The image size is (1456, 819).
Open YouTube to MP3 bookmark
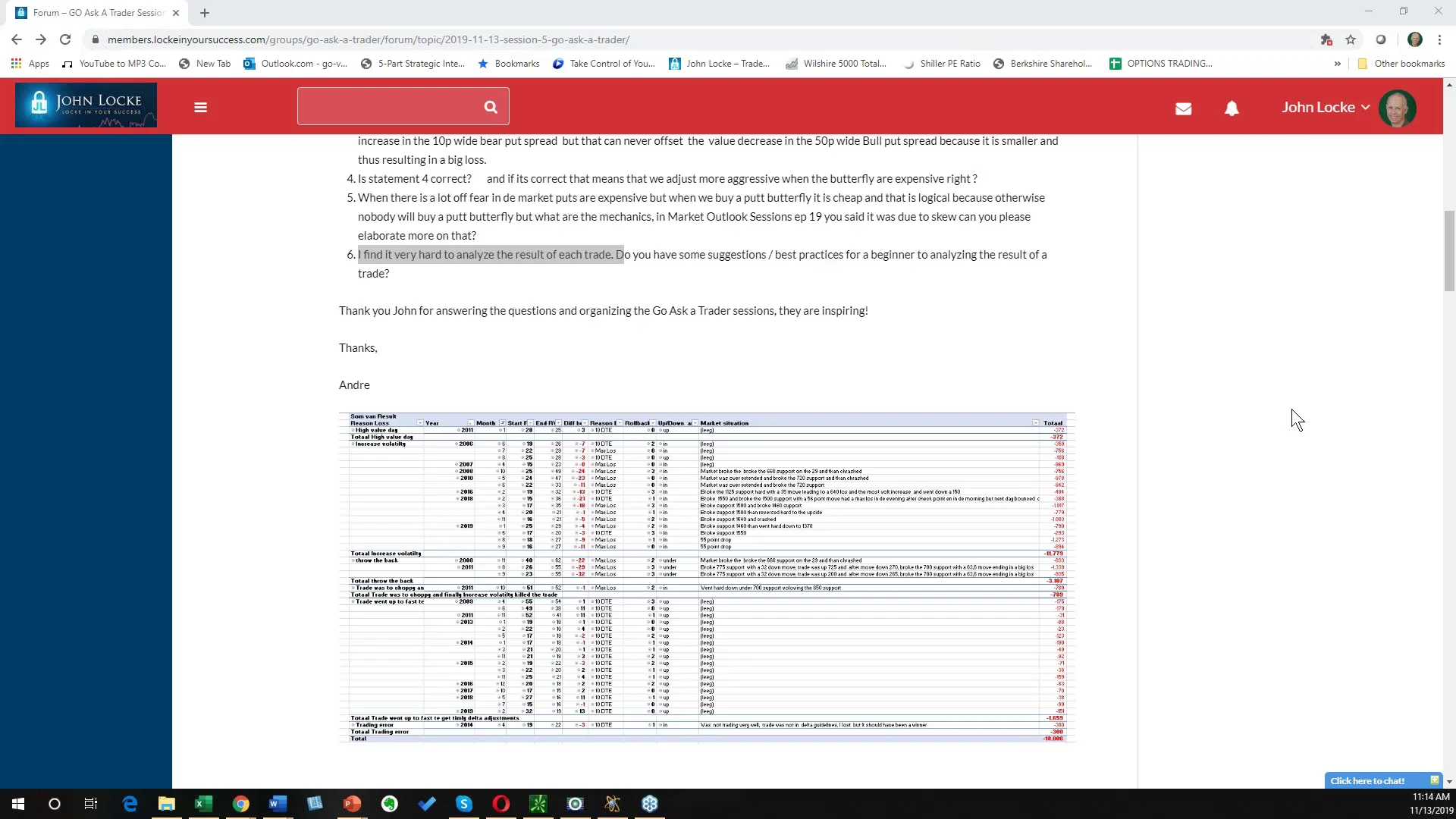pyautogui.click(x=115, y=64)
